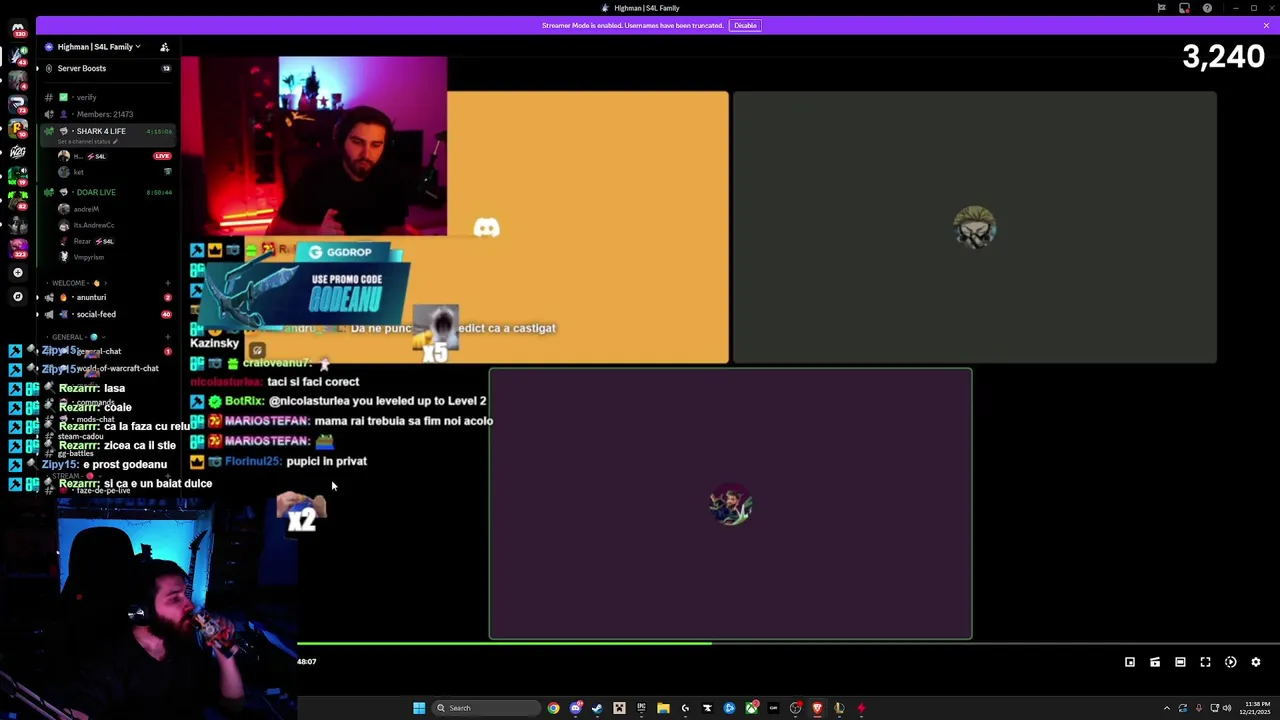1280x720 pixels.
Task: Click the green stream progress bar
Action: pos(504,644)
